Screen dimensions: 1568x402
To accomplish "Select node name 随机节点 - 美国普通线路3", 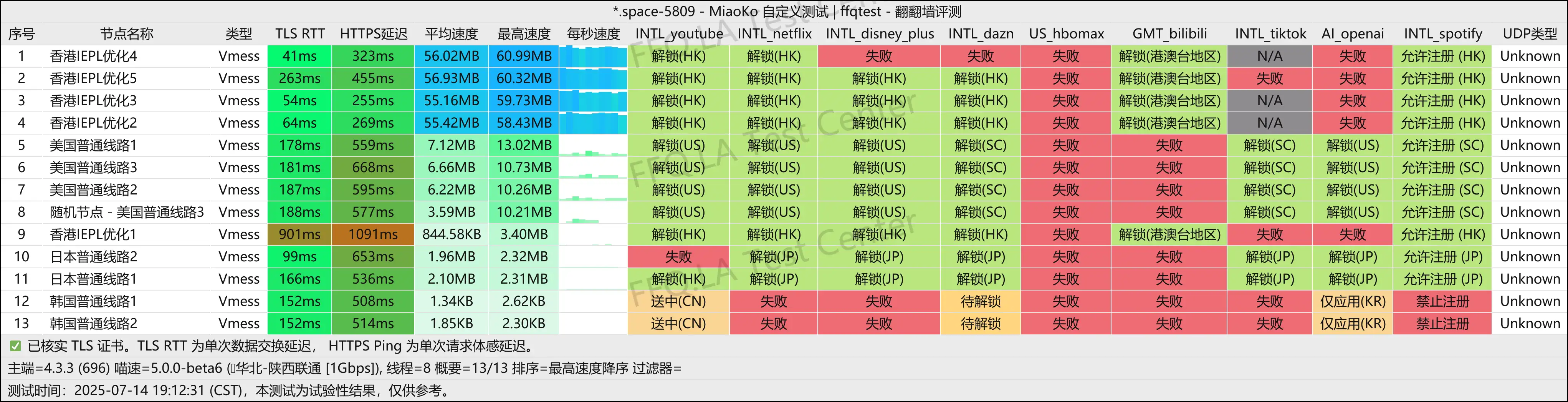I will pos(127,212).
